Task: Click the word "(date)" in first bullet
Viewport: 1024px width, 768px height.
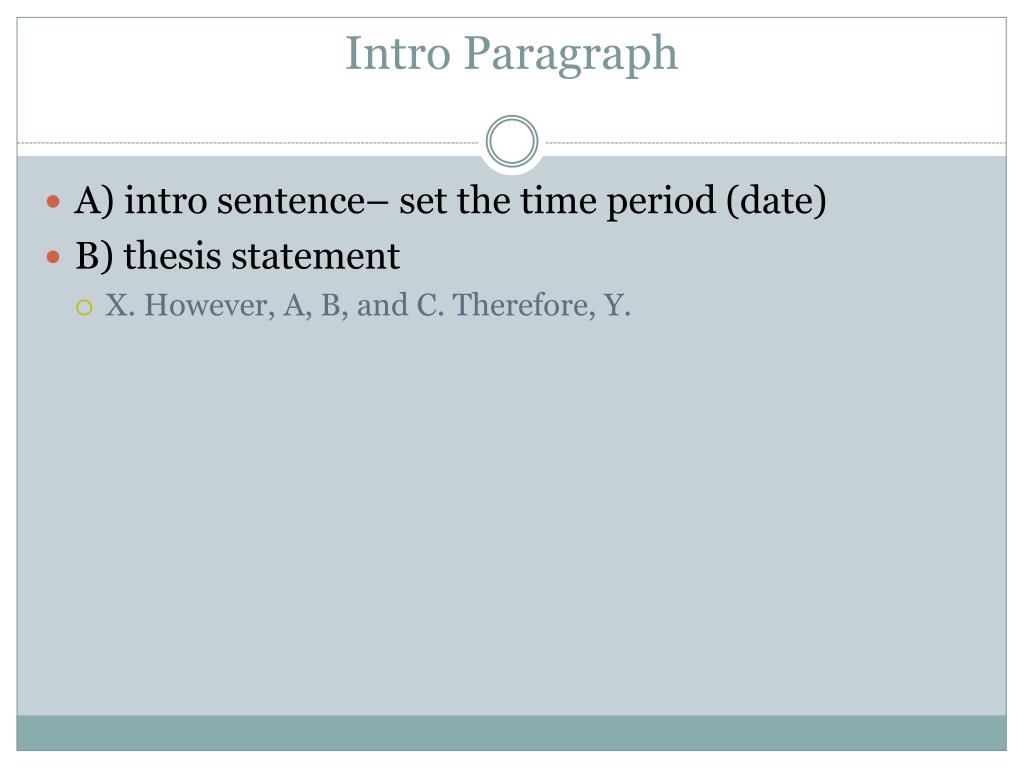Action: pyautogui.click(x=776, y=200)
